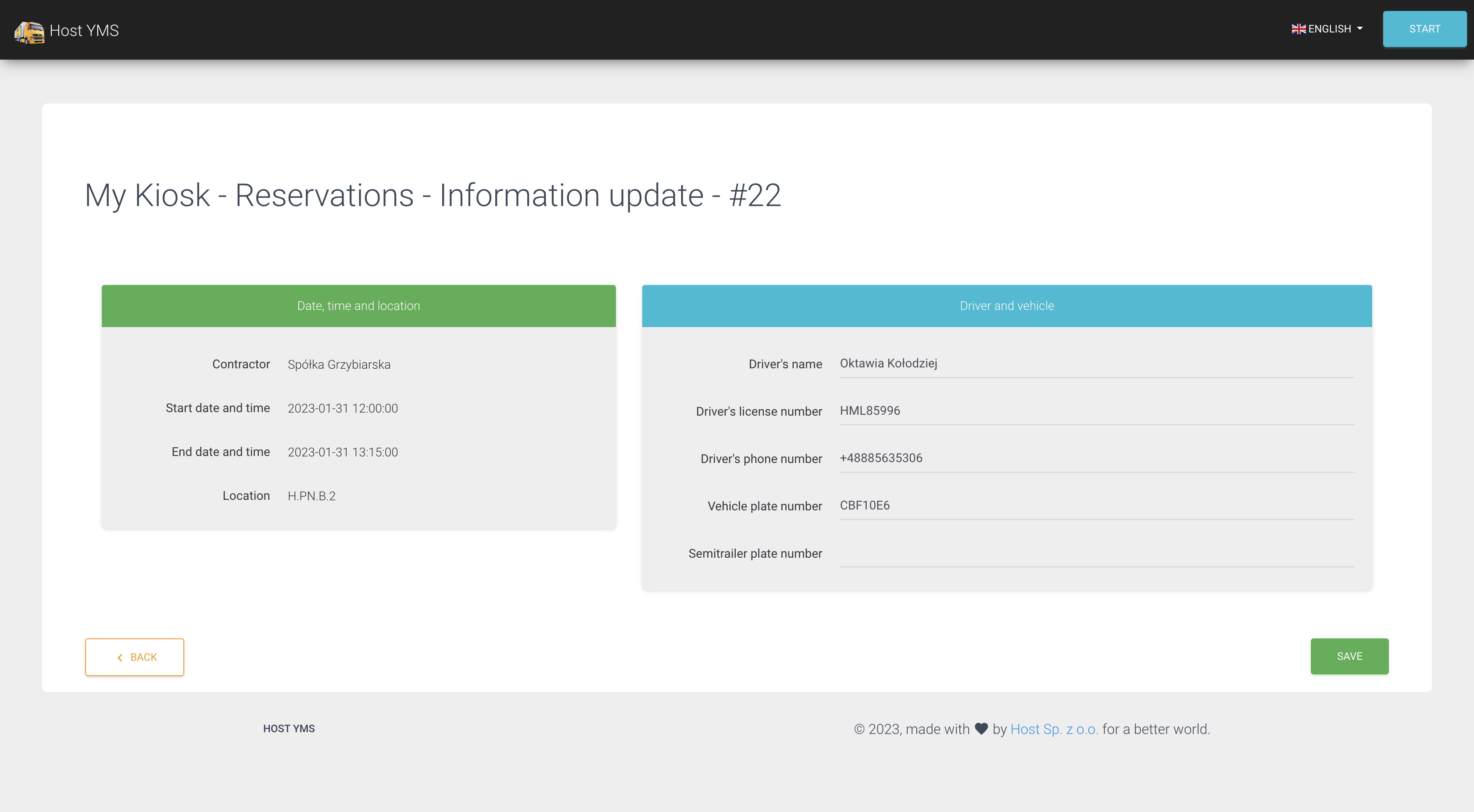The image size is (1474, 812).
Task: Click the Date, time and location header
Action: point(358,306)
